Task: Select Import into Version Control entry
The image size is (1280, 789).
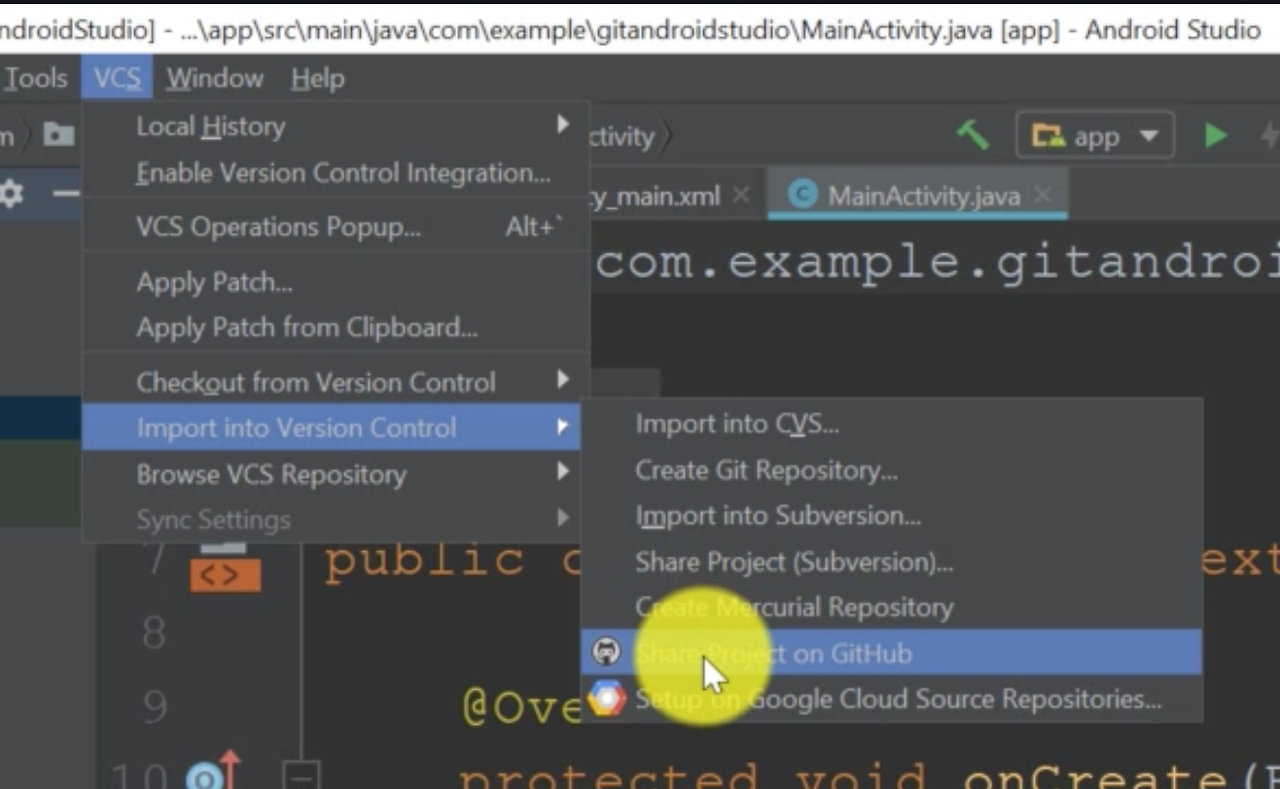Action: pyautogui.click(x=331, y=428)
